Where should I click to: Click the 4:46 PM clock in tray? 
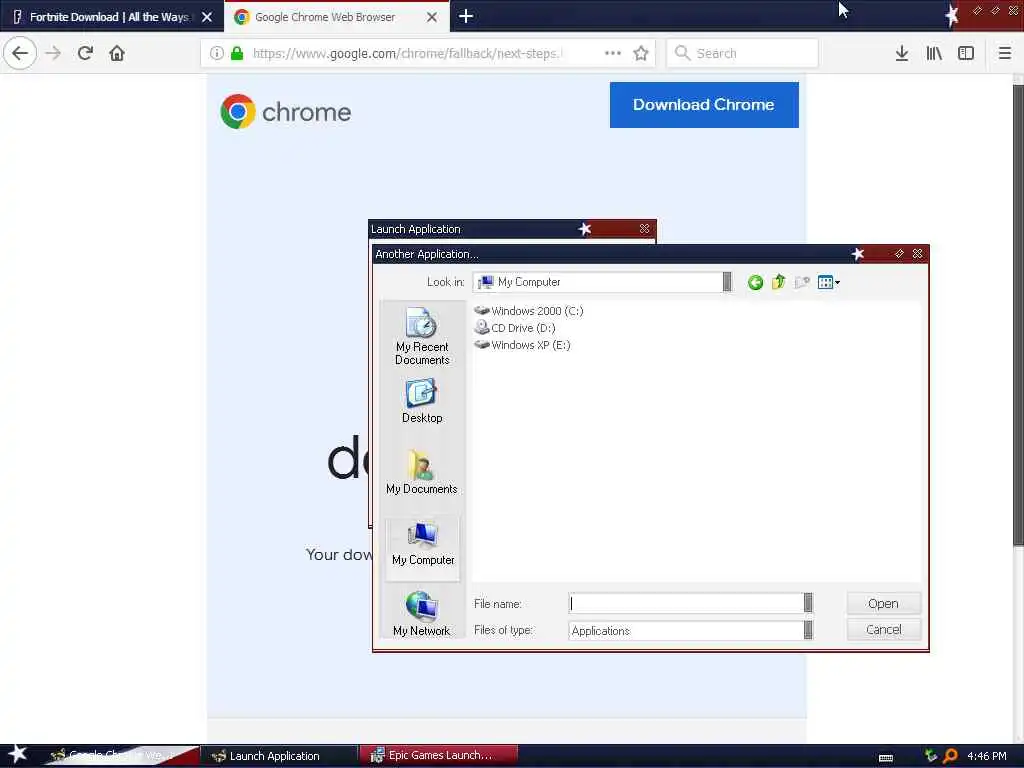click(987, 756)
